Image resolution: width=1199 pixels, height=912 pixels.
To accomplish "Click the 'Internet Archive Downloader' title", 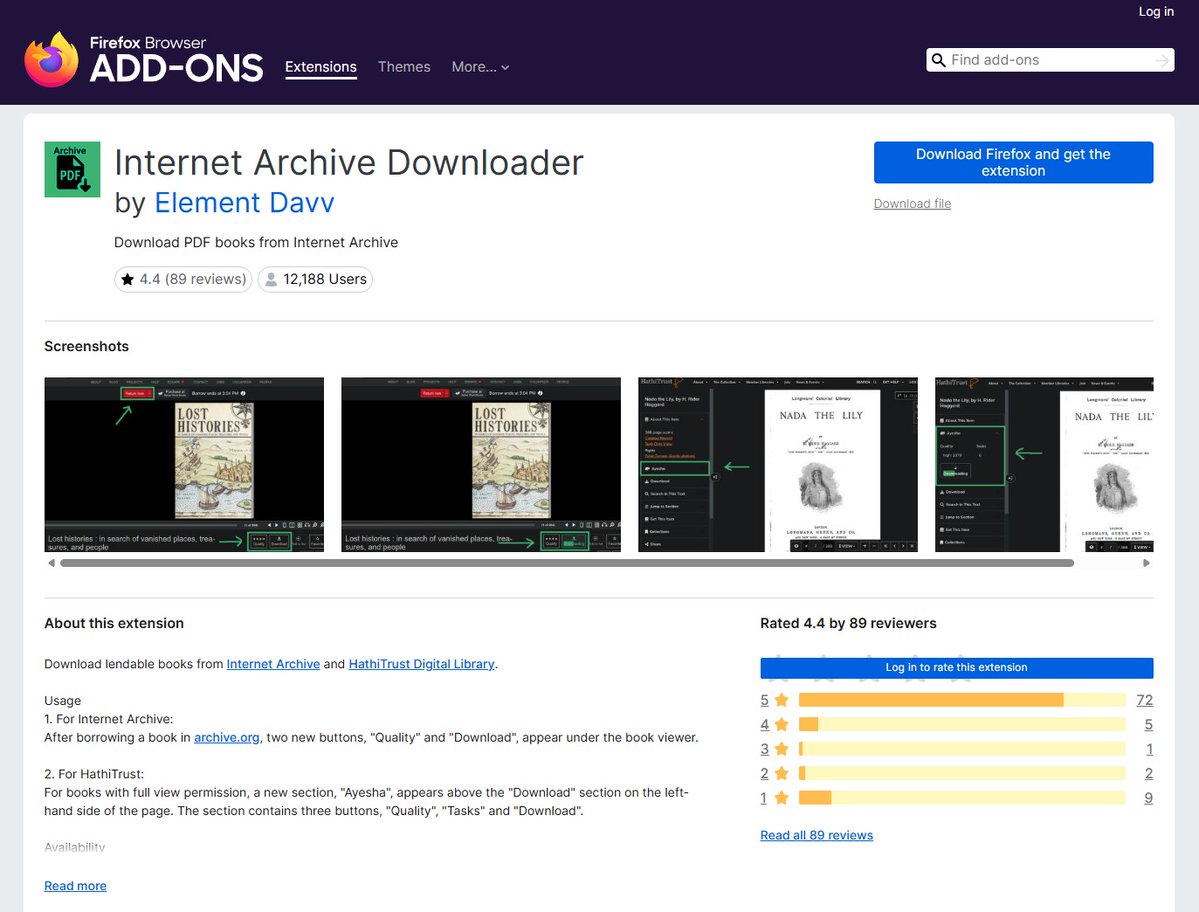I will [x=349, y=163].
